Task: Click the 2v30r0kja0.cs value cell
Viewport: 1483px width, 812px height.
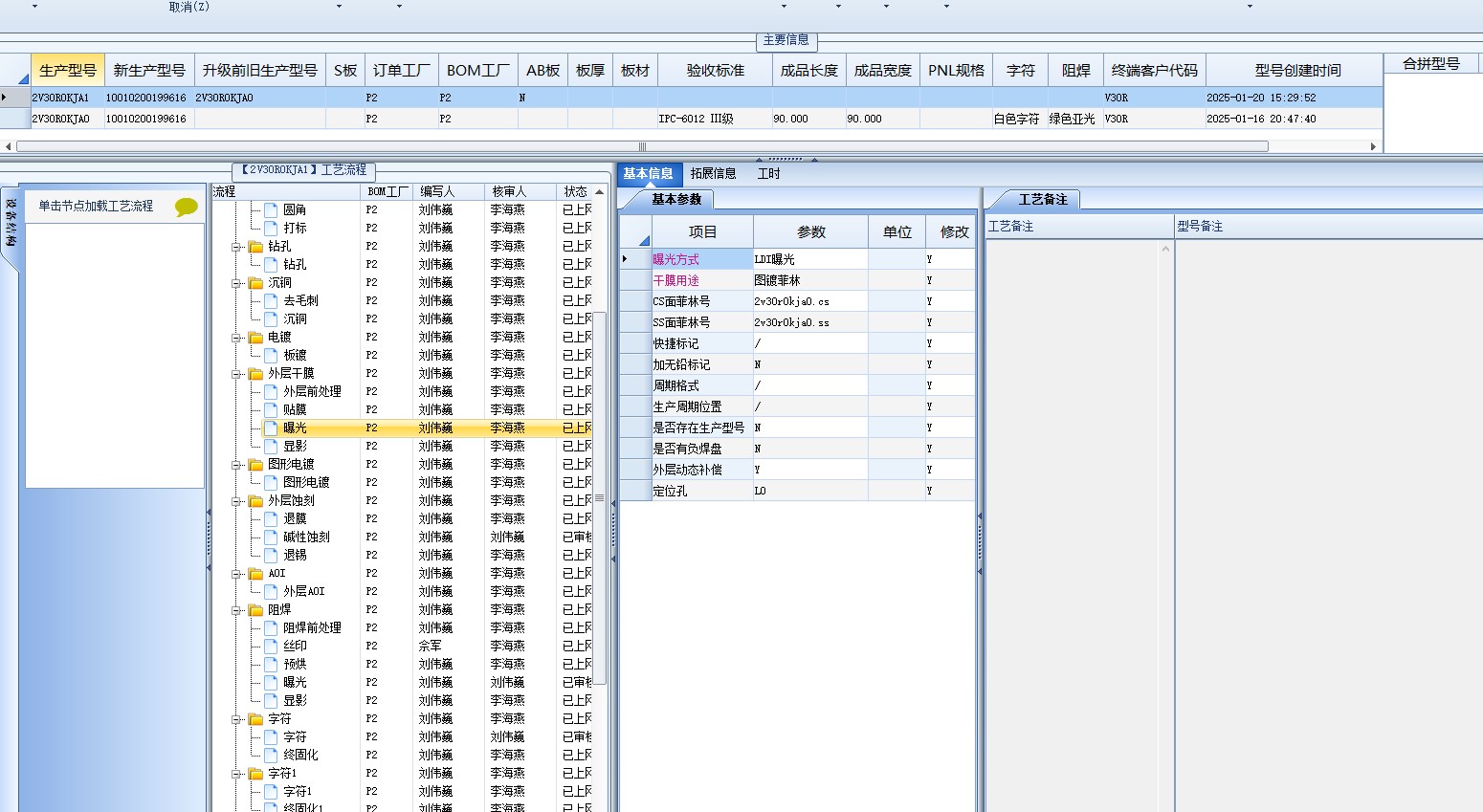Action: (x=810, y=301)
